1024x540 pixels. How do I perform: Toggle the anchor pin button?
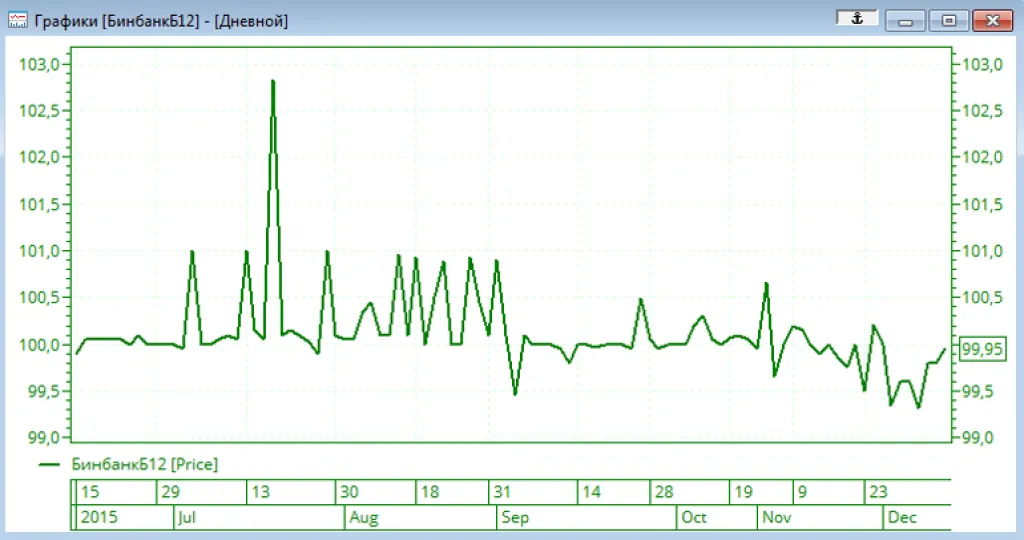click(856, 19)
